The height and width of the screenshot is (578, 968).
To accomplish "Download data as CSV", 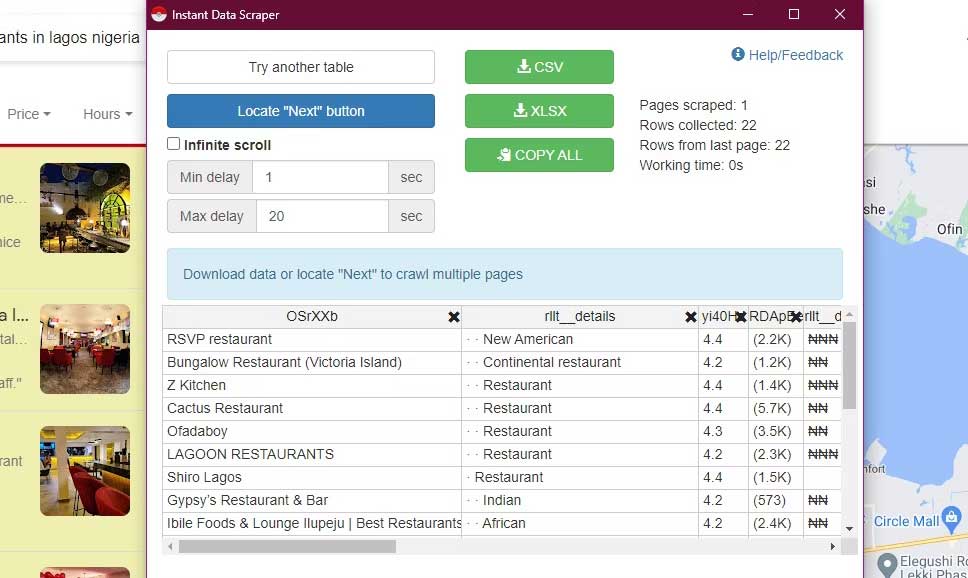I will coord(539,67).
